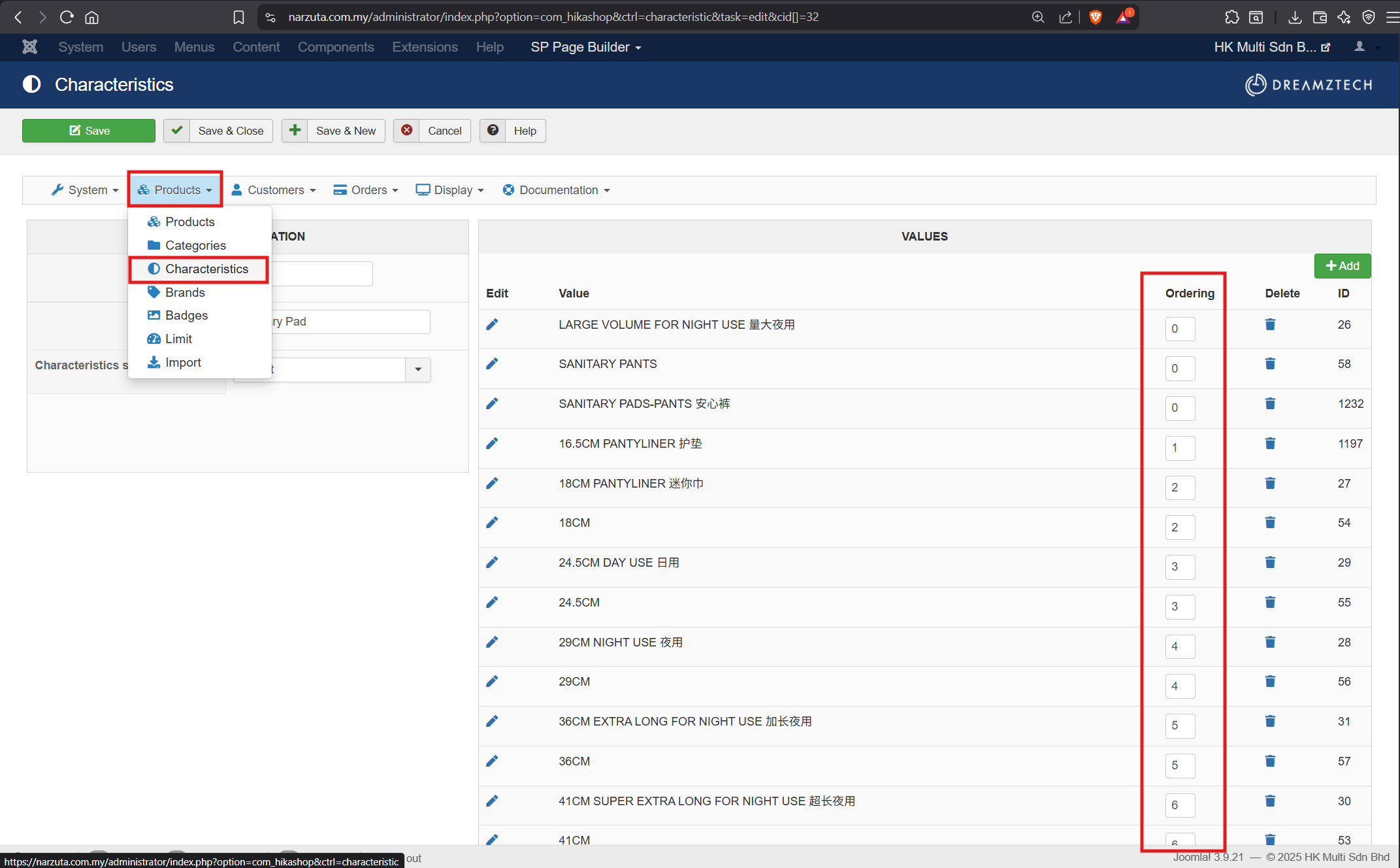Delete the 18CM PANTYLINER value with trash icon
This screenshot has width=1400, height=868.
(1270, 483)
